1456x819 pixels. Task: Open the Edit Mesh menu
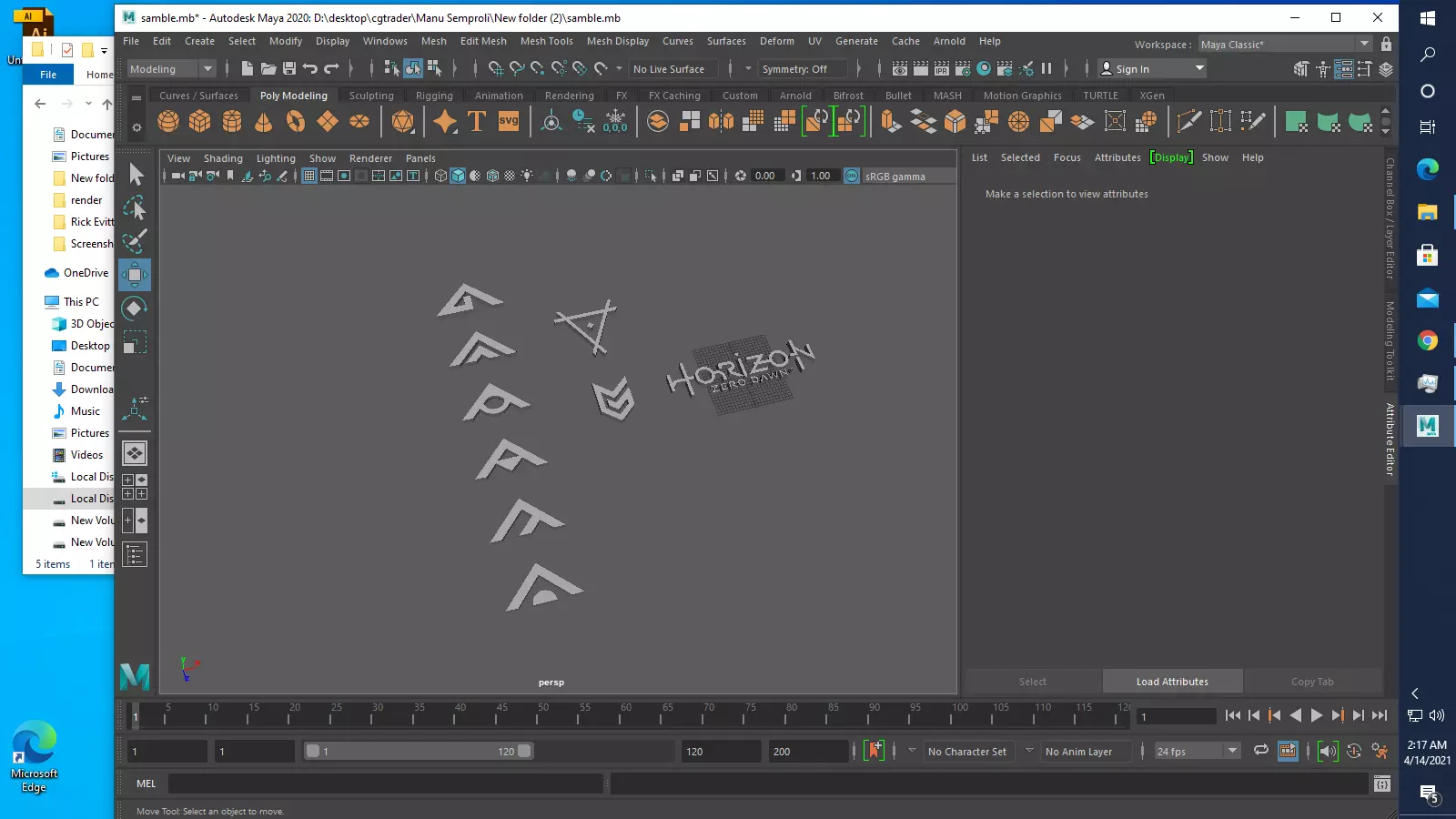pyautogui.click(x=483, y=41)
